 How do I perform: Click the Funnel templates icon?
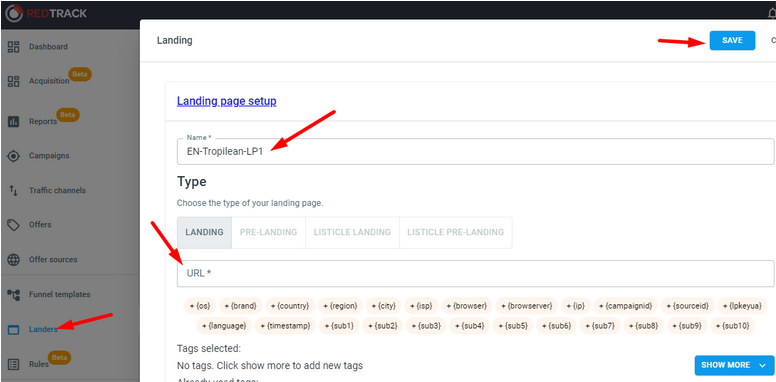click(14, 295)
